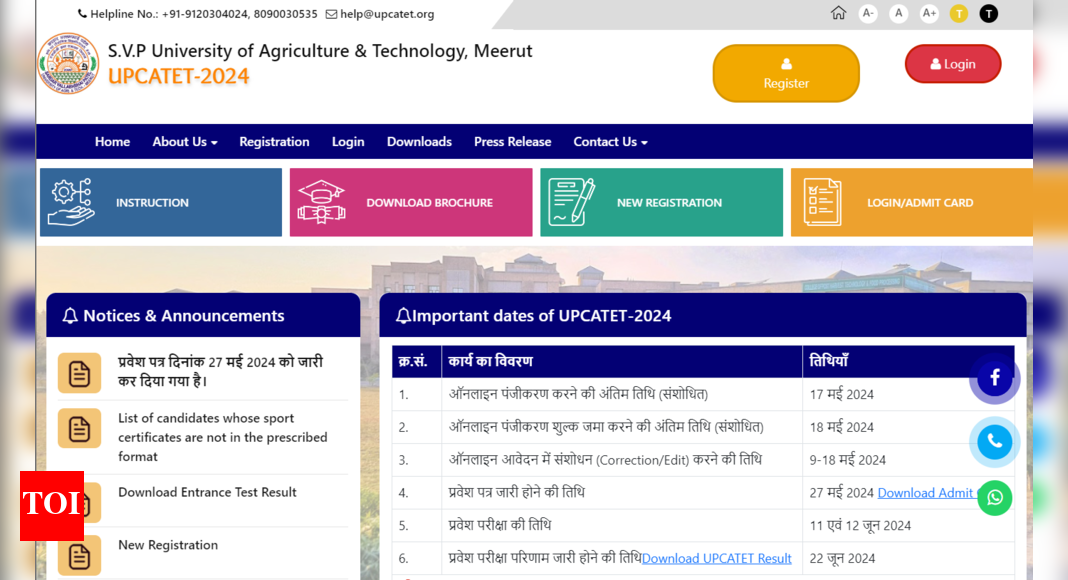Expand the About Us dropdown menu
Viewport: 1068px width, 580px height.
point(184,141)
